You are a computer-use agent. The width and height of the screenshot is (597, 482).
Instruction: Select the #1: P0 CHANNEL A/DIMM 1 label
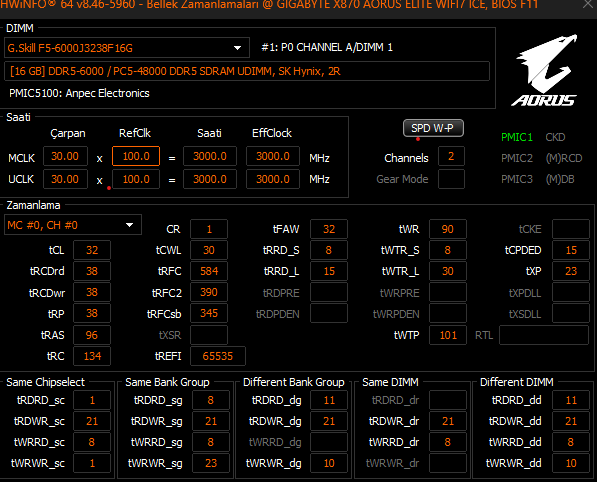click(327, 47)
